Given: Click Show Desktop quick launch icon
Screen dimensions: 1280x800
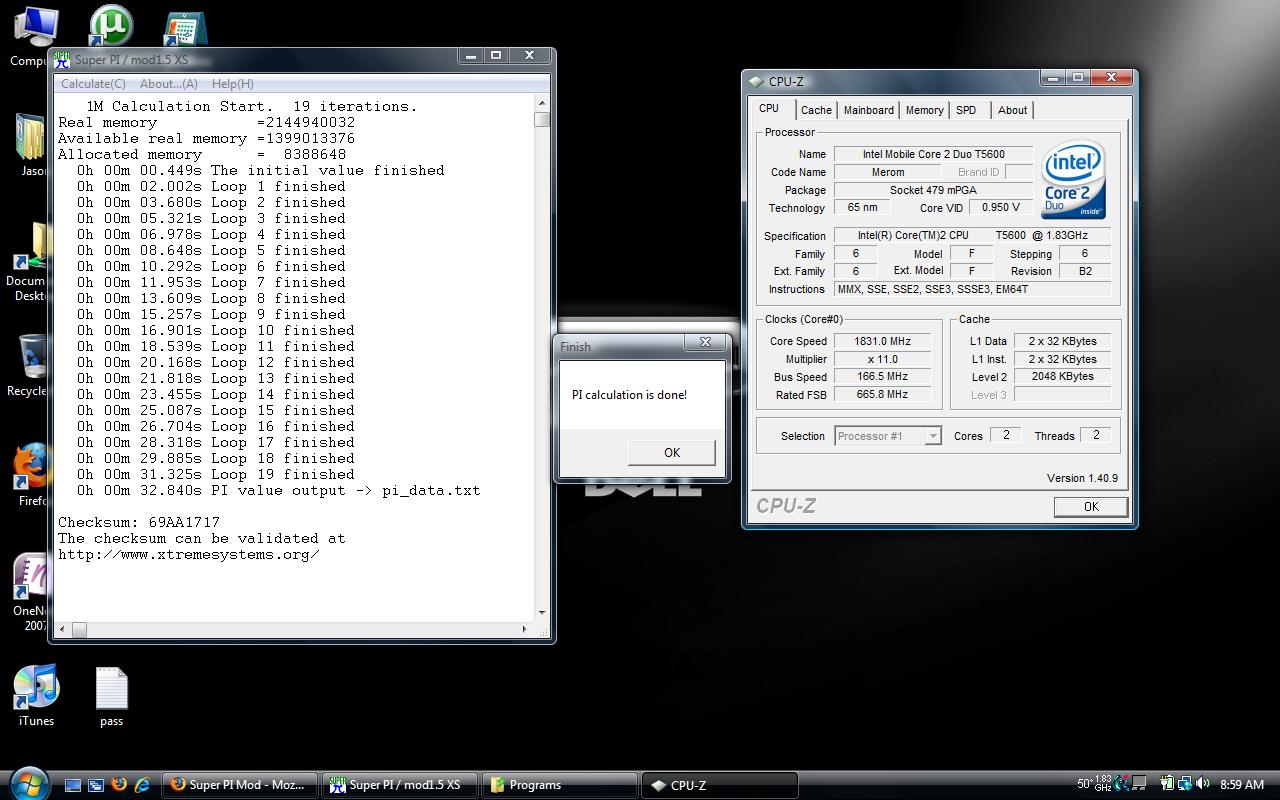Looking at the screenshot, I should point(73,785).
